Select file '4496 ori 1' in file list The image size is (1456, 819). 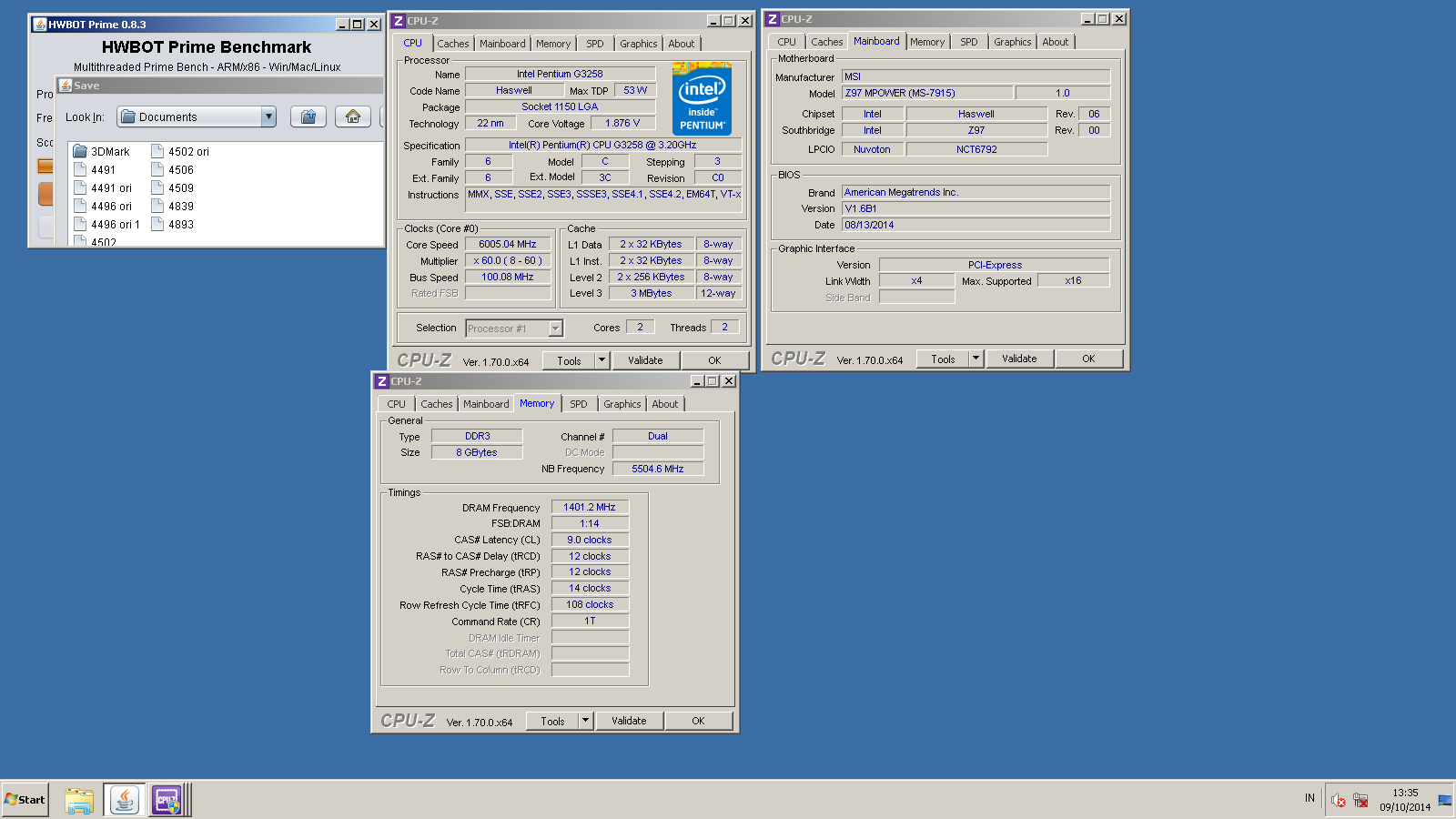106,225
